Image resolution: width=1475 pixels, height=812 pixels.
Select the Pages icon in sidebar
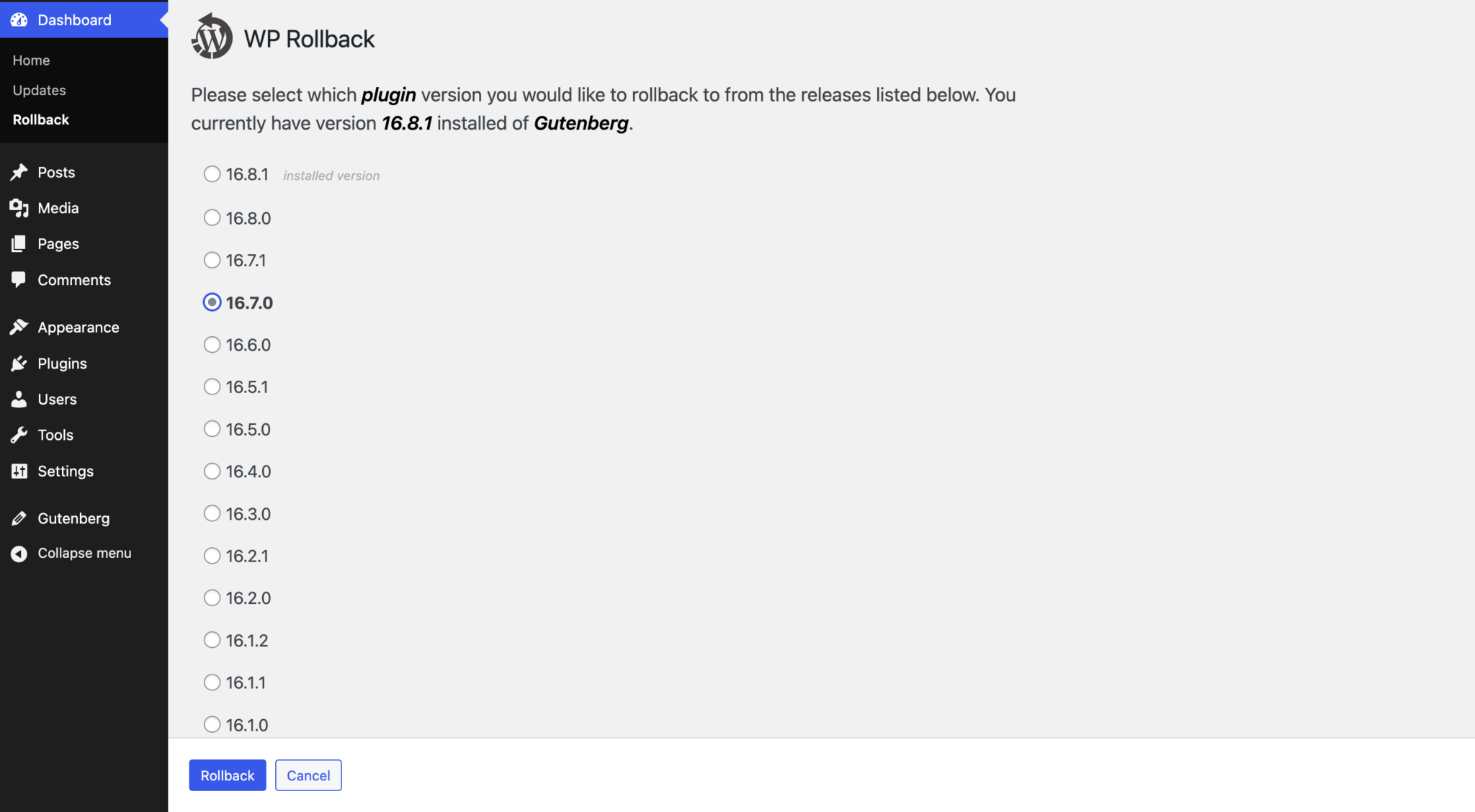coord(19,243)
